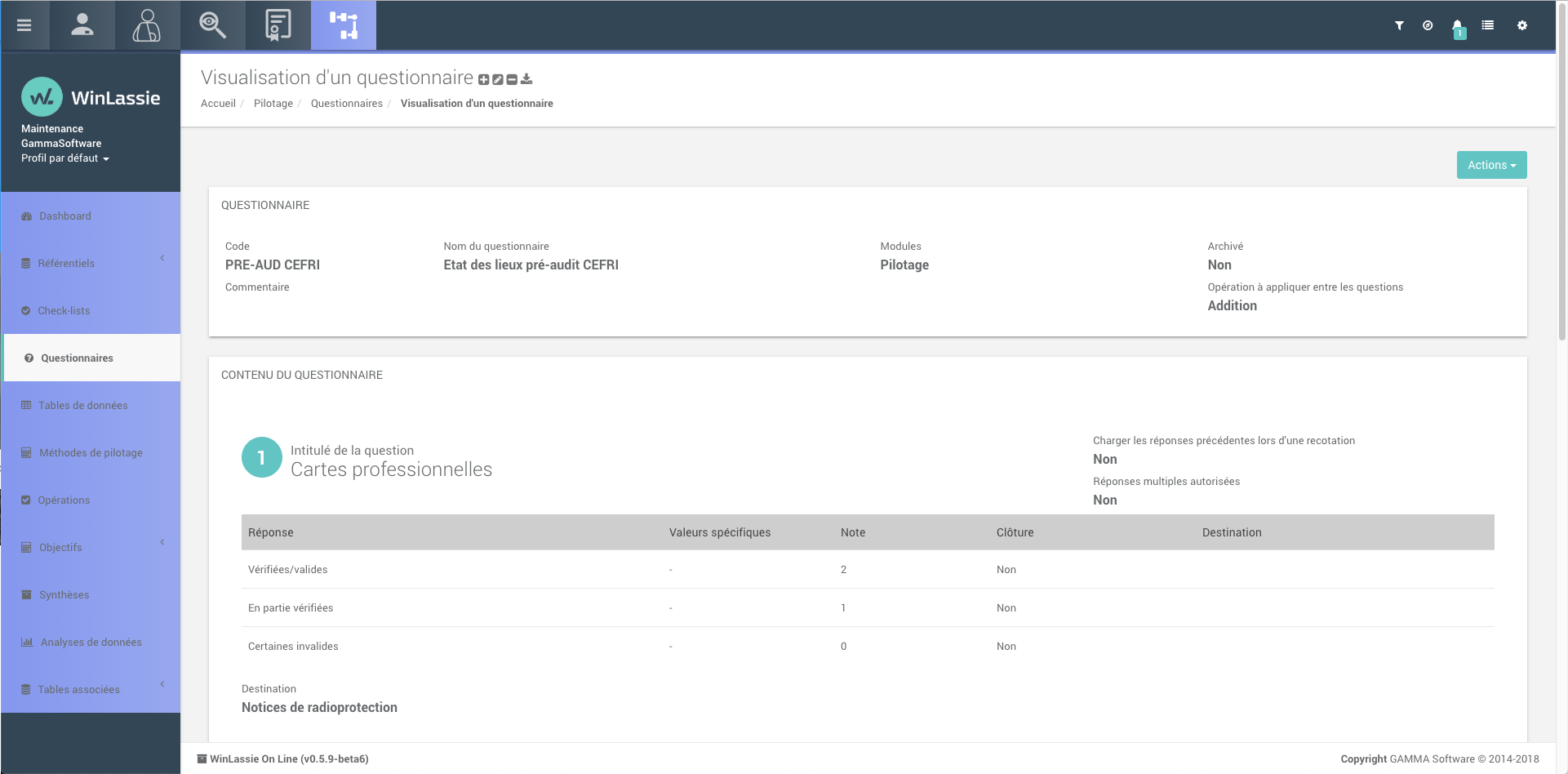Expand the Tables associées submenu chevron
The height and width of the screenshot is (774, 1568).
[162, 684]
